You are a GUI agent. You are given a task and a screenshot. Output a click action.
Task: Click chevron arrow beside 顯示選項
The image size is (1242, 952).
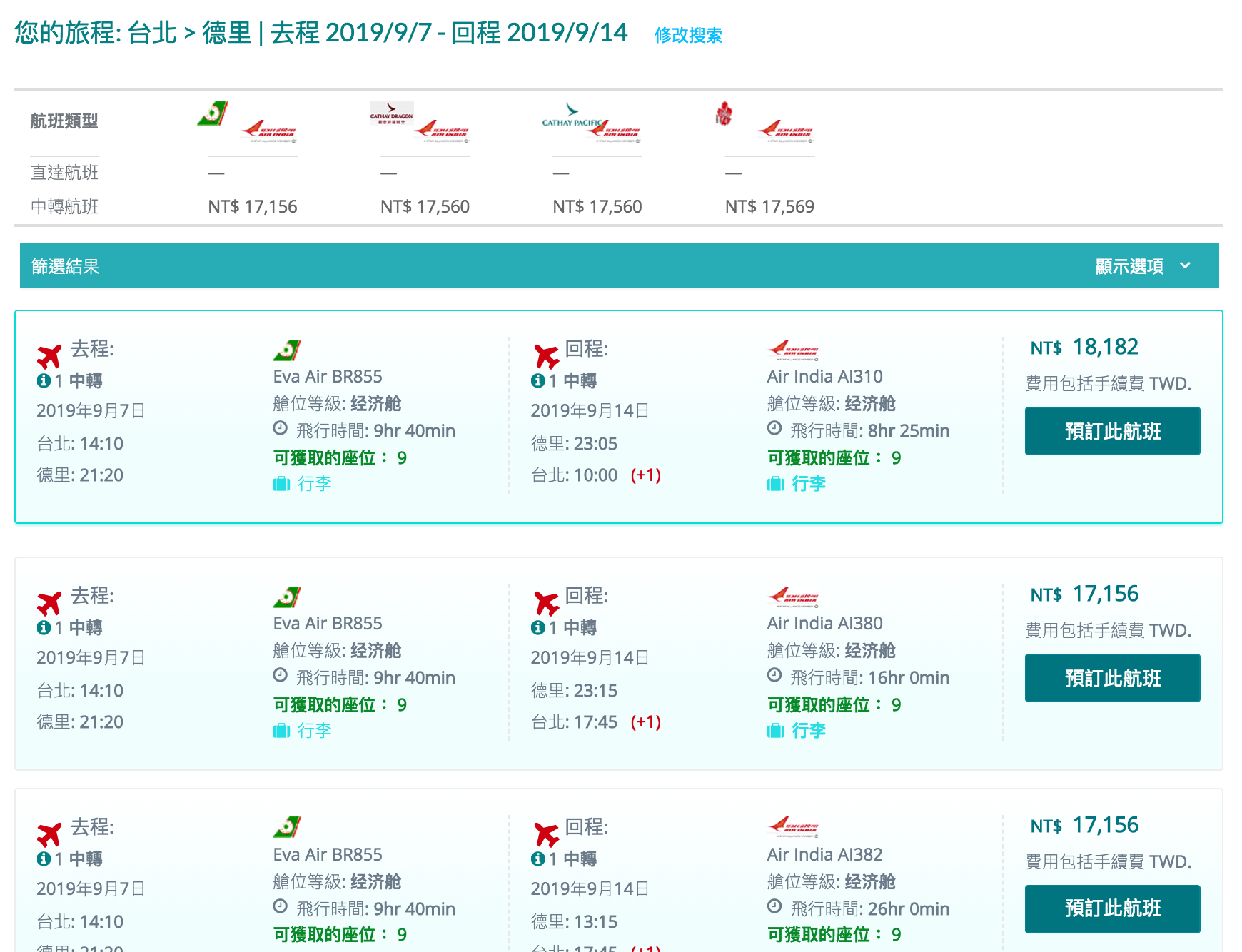(1185, 265)
